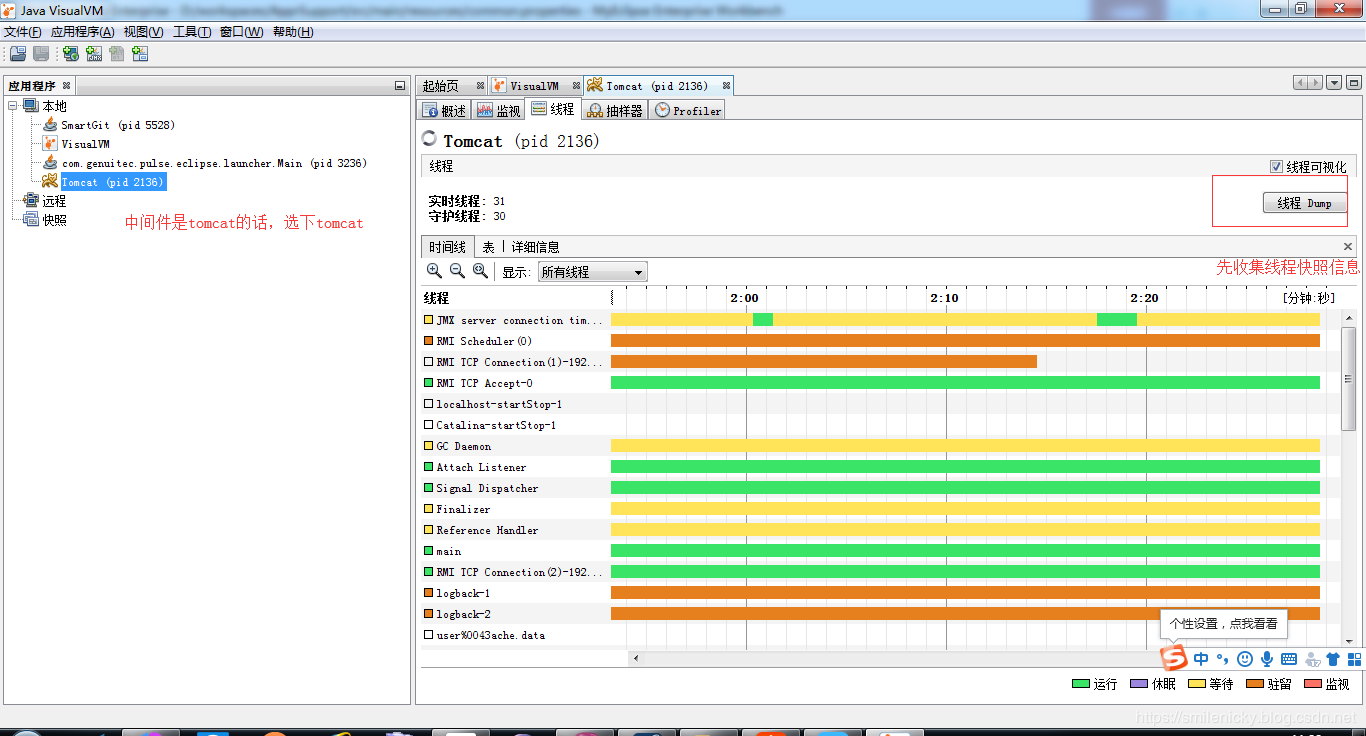
Task: Open the 工具(T) menu
Action: [192, 32]
